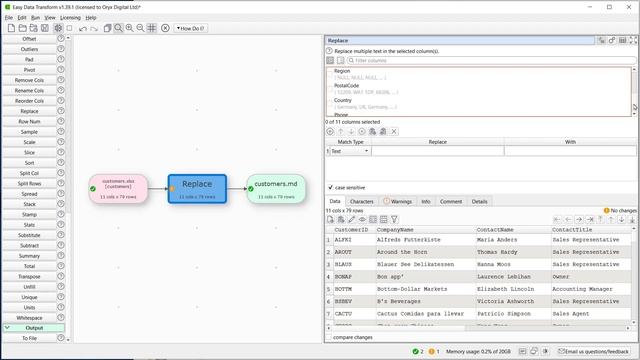Click help icon next to Summary
640x360 pixels.
click(61, 256)
